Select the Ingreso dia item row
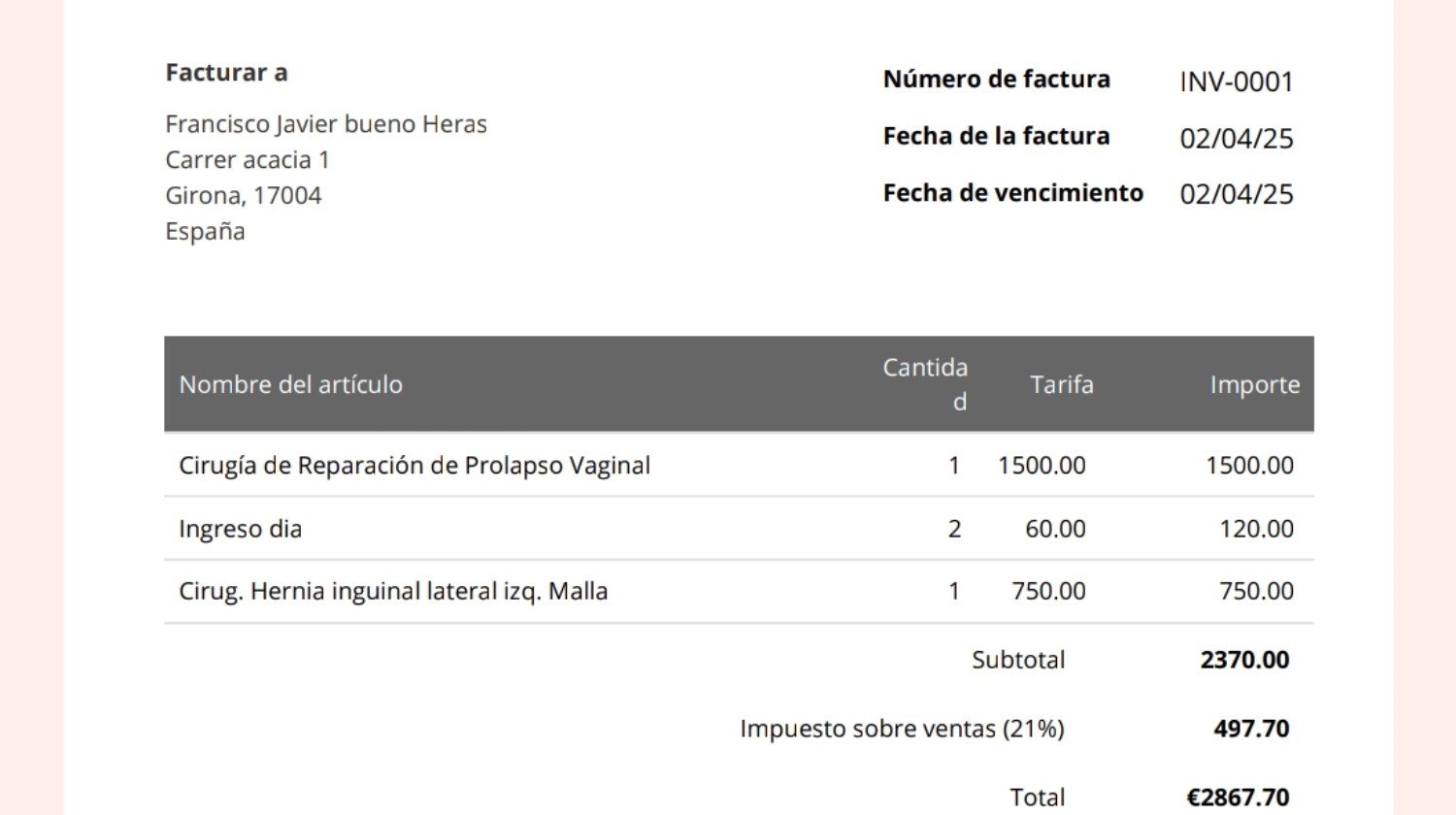The width and height of the screenshot is (1456, 815). coord(739,529)
